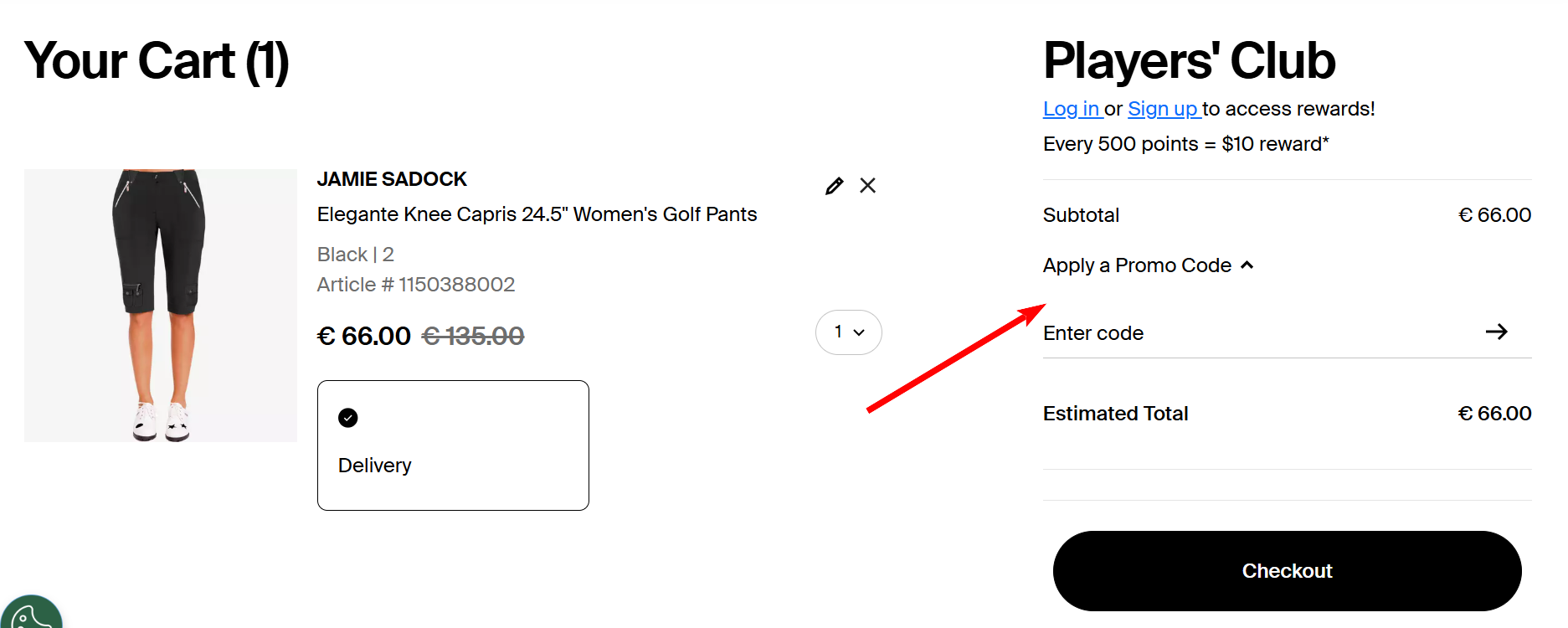Click the Delivery label in the option box
This screenshot has width=1568, height=628.
pos(375,466)
